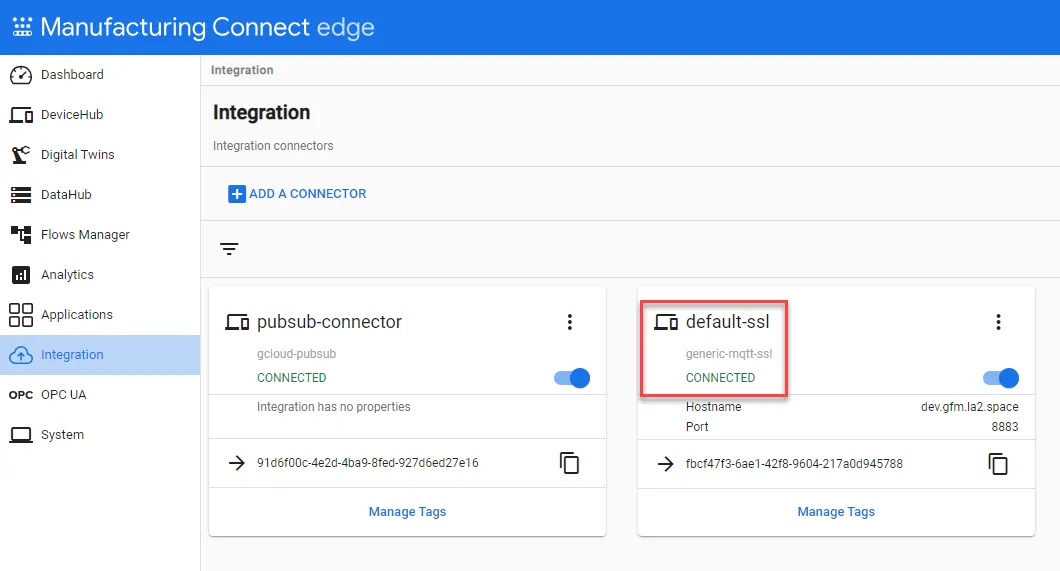Screen dimensions: 1060x571
Task: Click the Port label on default-ssl card
Action: tap(697, 426)
